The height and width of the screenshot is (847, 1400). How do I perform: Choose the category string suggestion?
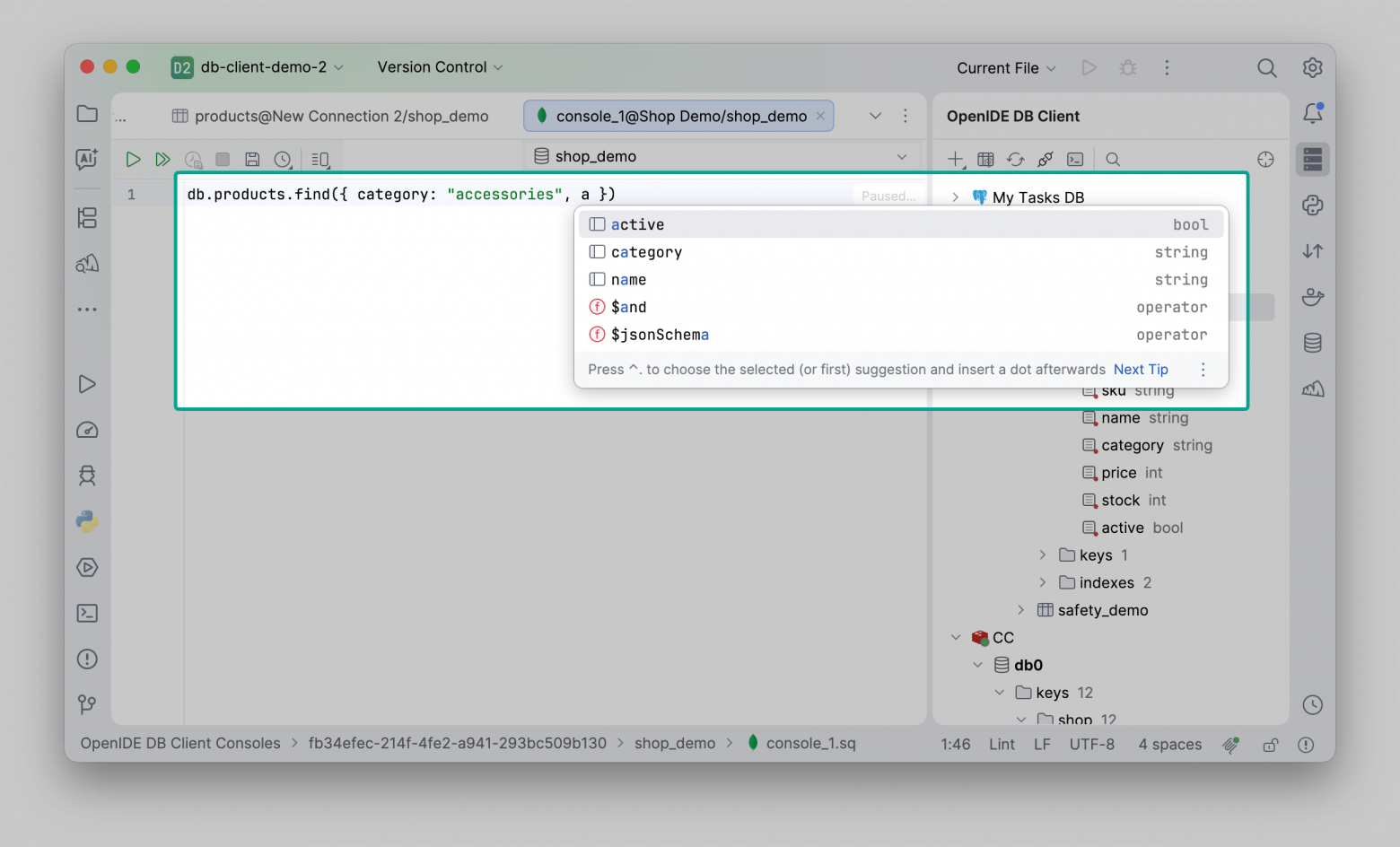pos(901,252)
